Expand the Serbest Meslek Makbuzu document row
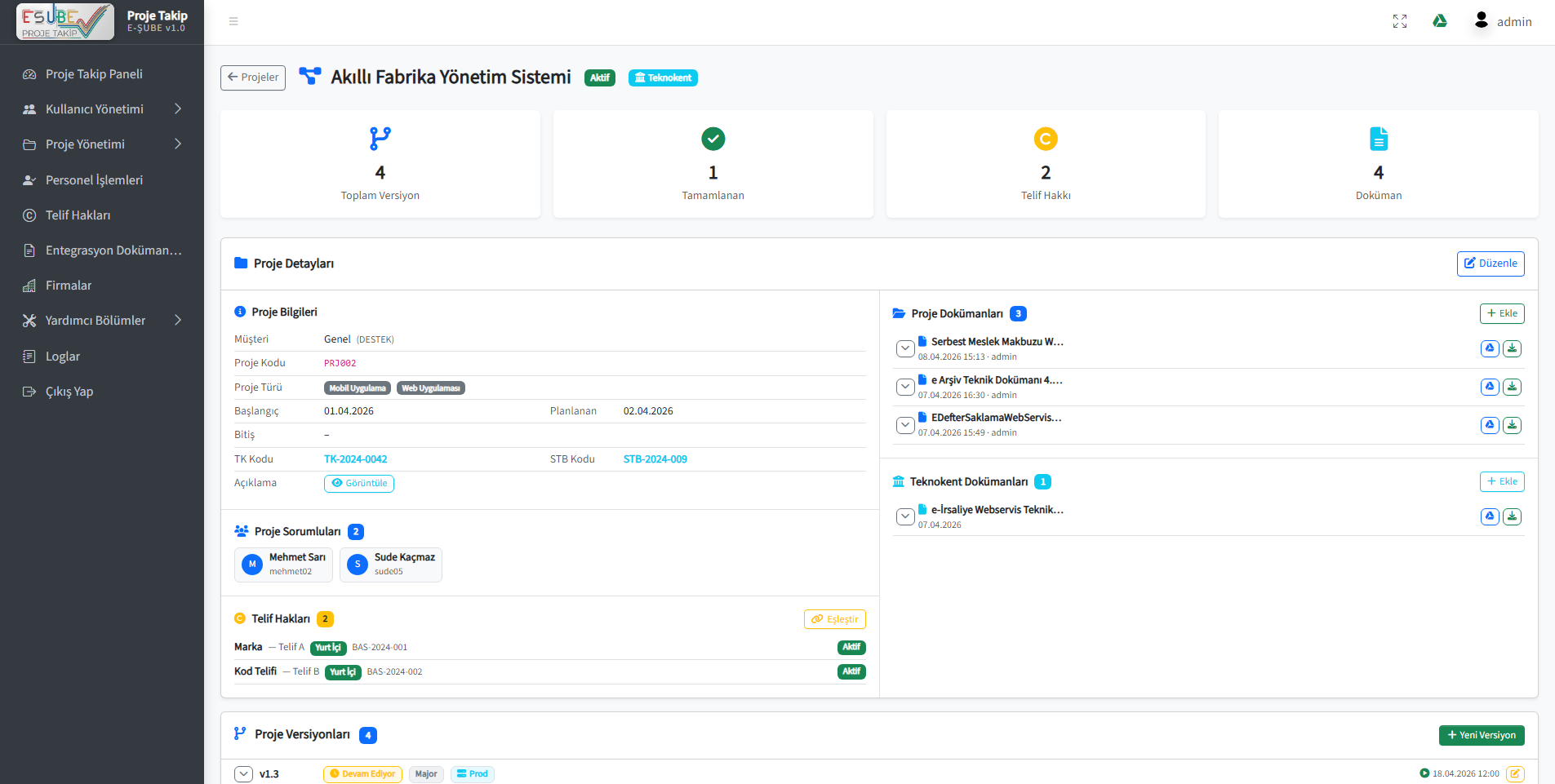Viewport: 1555px width, 784px height. [905, 348]
